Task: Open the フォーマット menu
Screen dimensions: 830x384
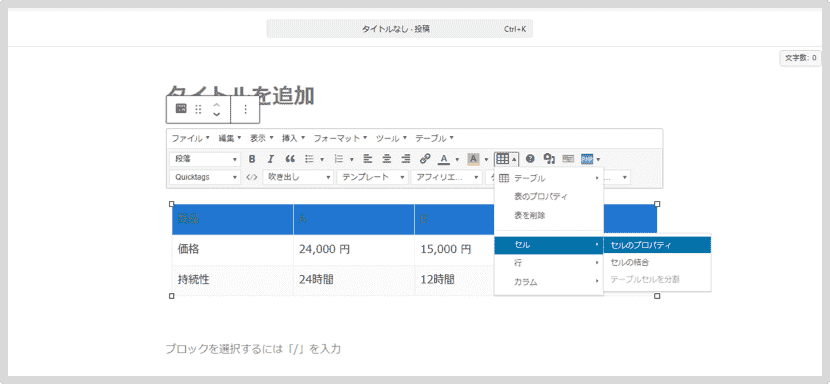Action: pos(340,138)
